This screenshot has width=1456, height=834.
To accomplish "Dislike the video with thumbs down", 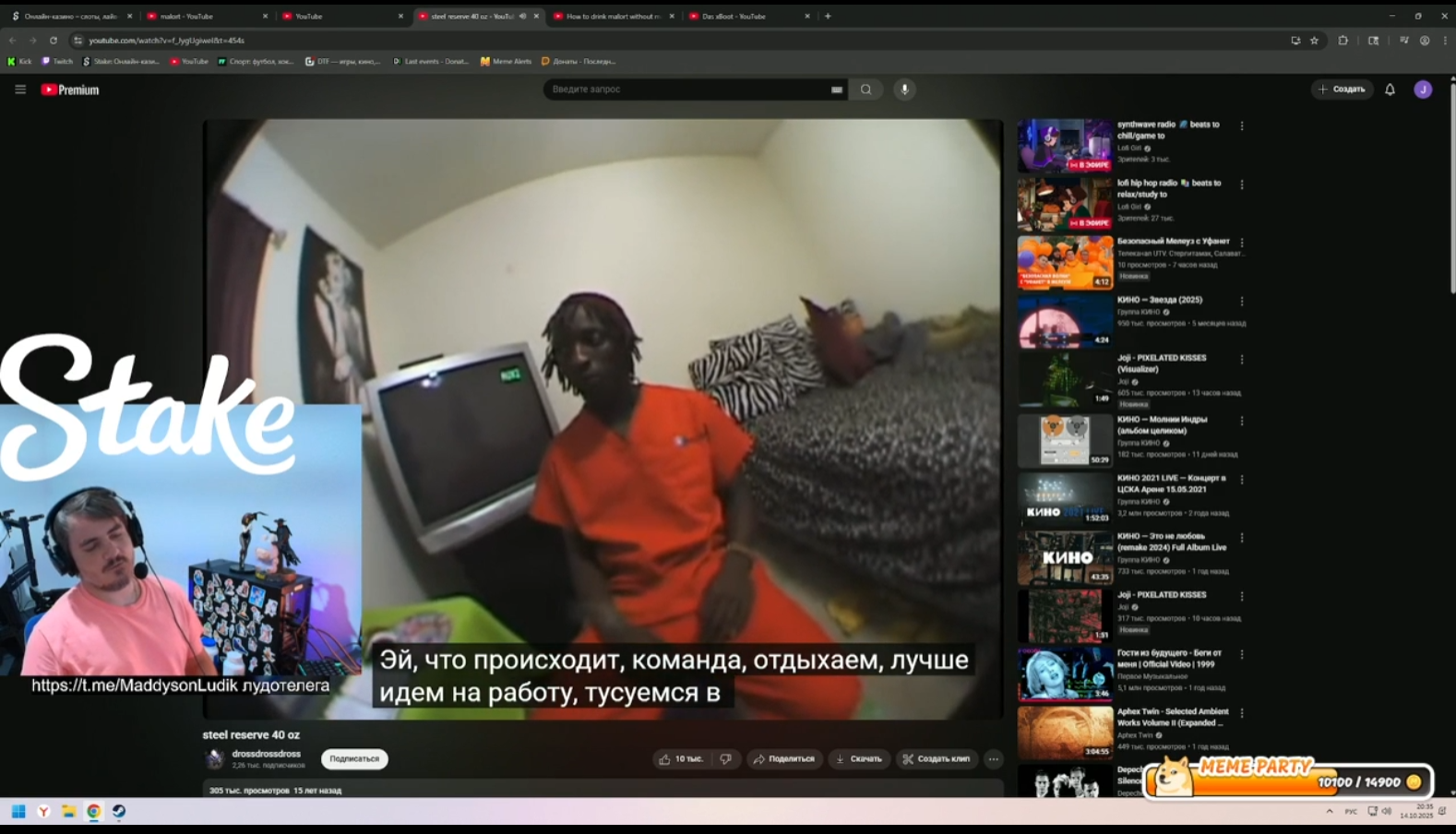I will click(x=726, y=759).
